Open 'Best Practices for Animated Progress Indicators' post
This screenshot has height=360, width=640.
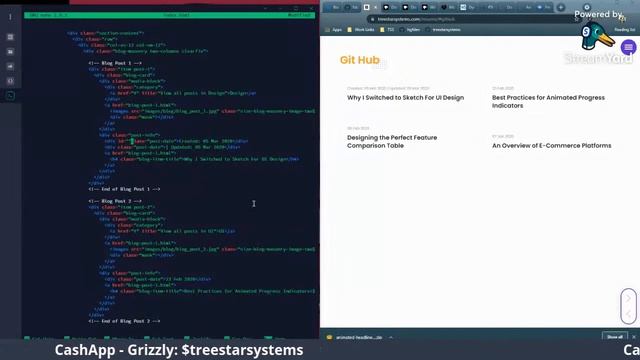click(x=548, y=102)
